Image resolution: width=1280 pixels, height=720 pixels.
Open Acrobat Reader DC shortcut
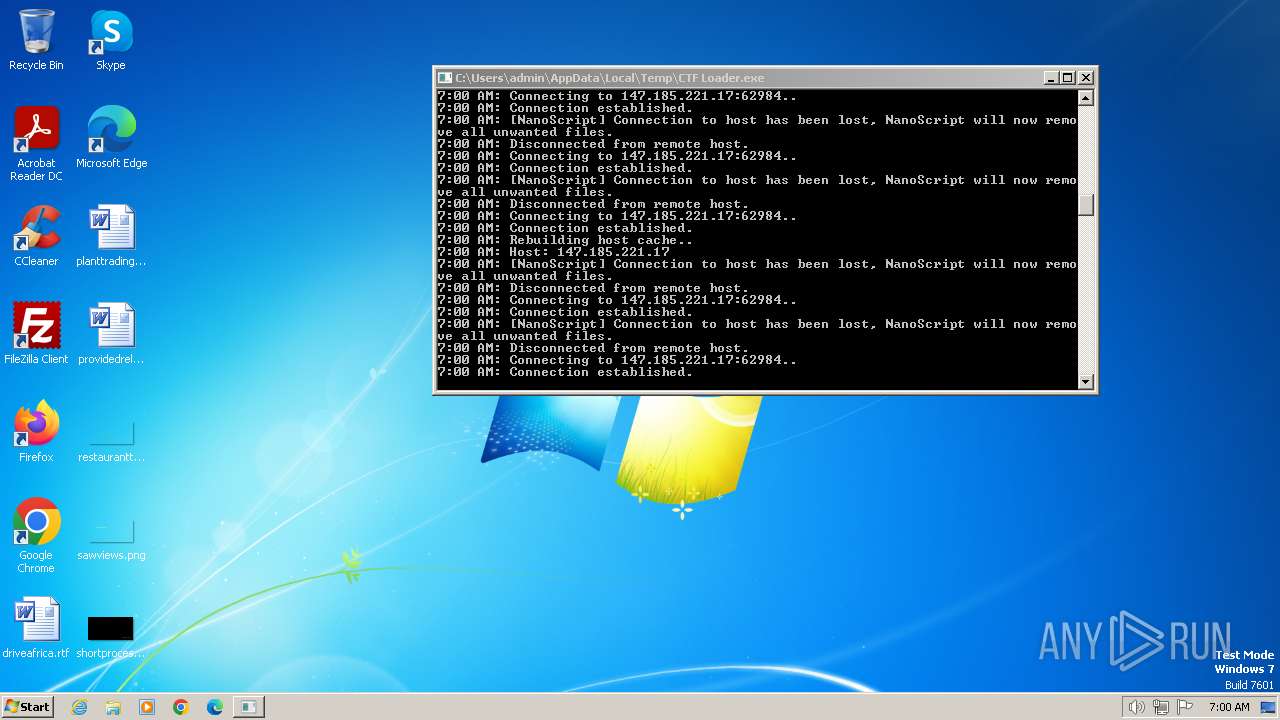tap(36, 143)
